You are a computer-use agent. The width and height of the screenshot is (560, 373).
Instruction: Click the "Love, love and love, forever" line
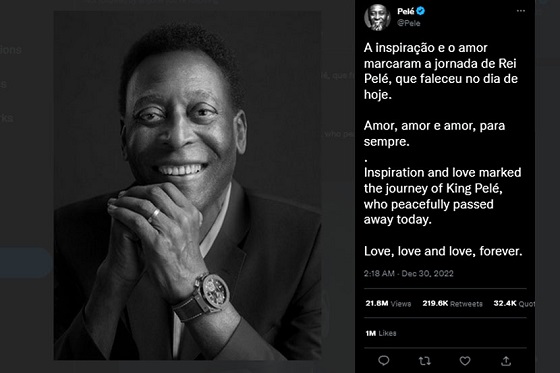click(443, 251)
